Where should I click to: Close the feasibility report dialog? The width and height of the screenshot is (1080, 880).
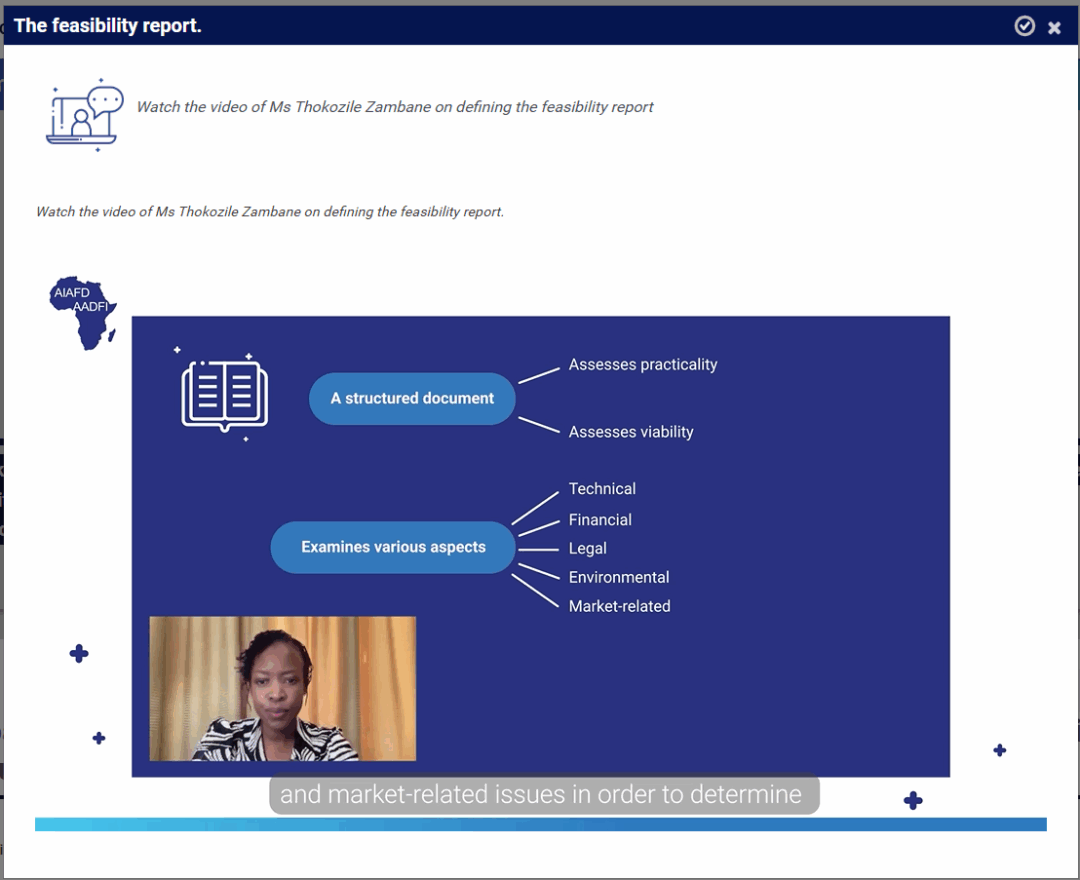(x=1054, y=27)
